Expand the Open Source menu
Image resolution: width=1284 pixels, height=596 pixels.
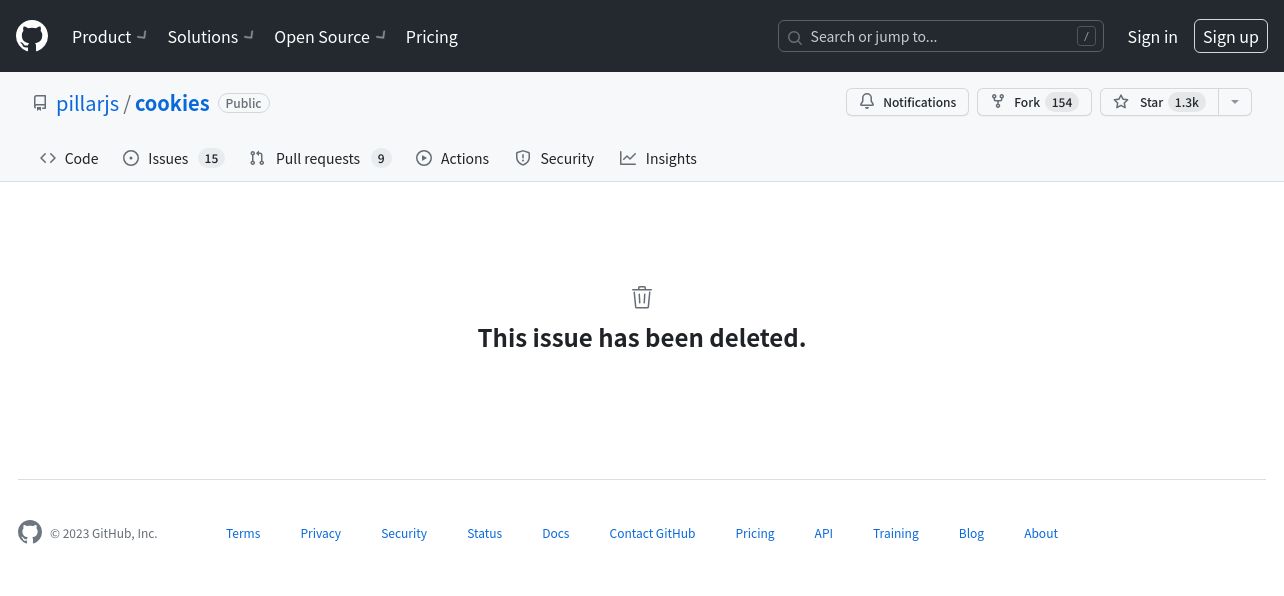[329, 36]
